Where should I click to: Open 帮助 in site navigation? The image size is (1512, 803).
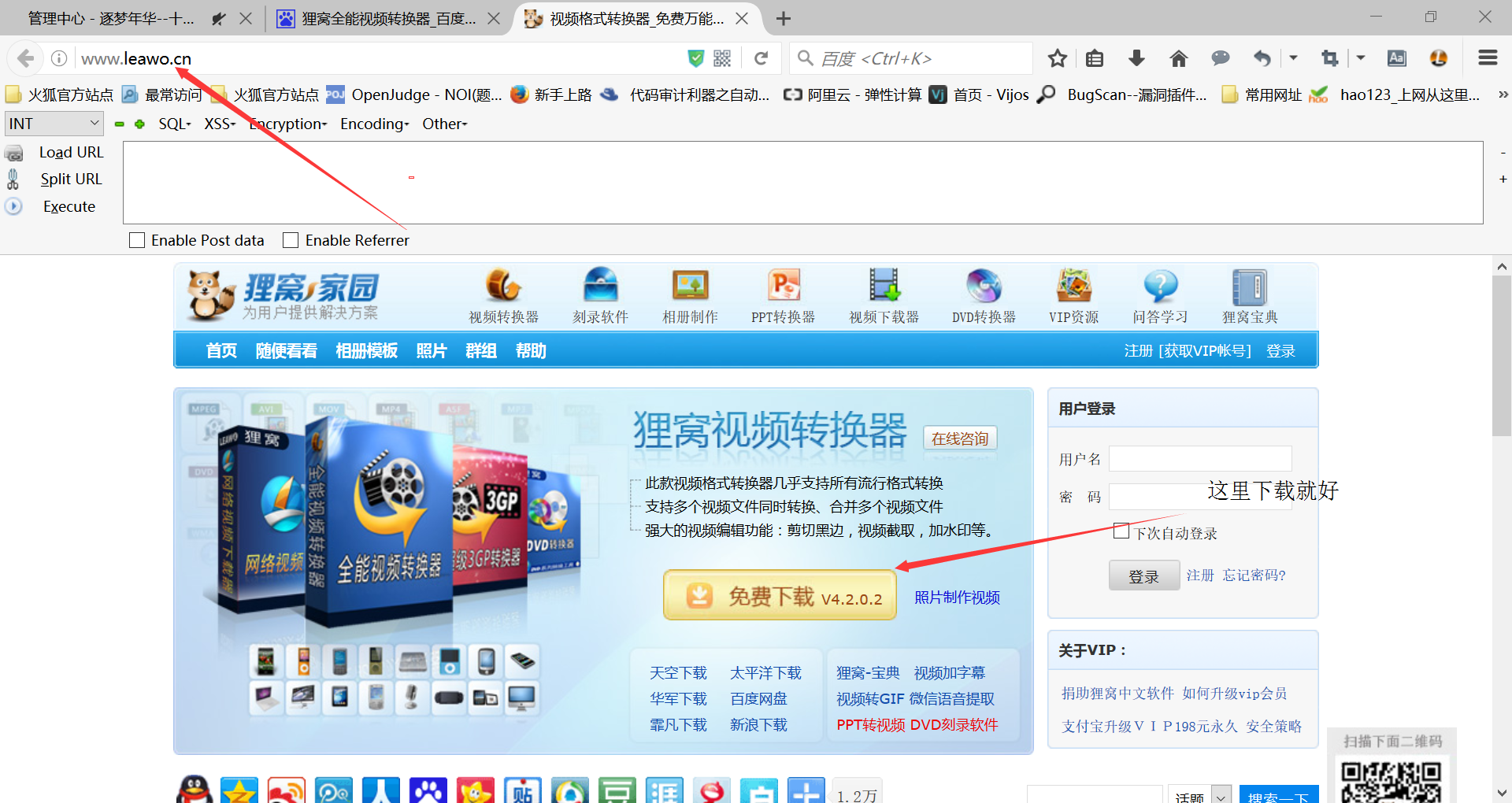[x=531, y=350]
